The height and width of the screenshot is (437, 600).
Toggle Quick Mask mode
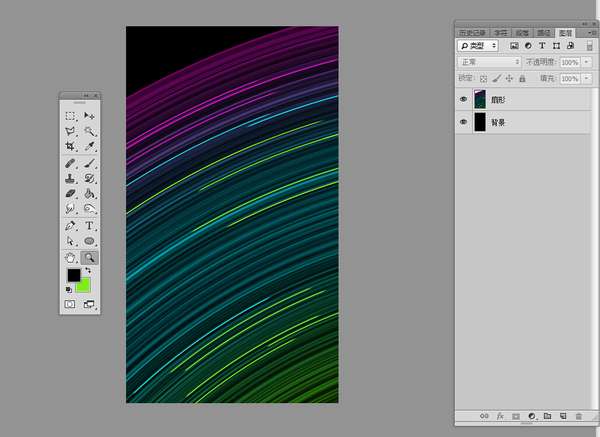[x=70, y=304]
